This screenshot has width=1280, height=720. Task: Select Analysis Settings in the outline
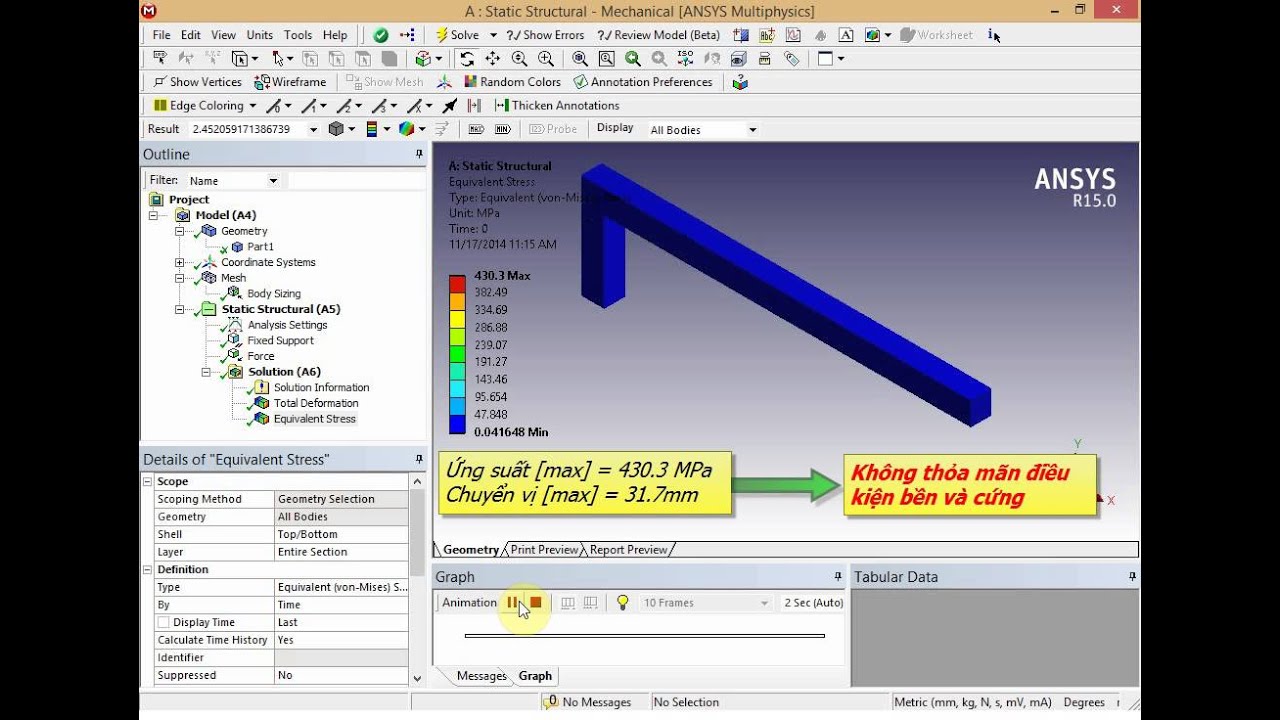pos(287,325)
